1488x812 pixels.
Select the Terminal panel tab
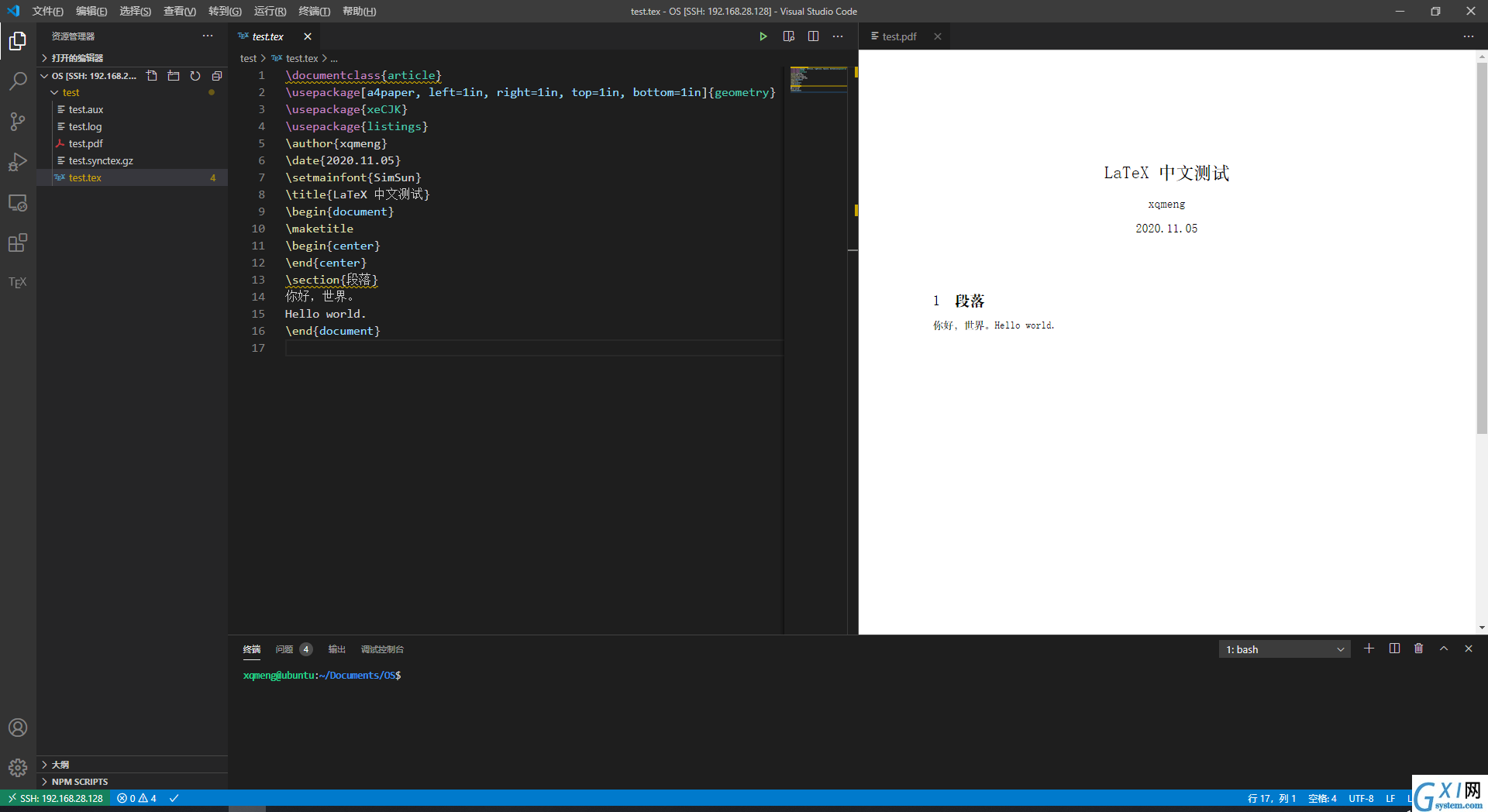[x=252, y=649]
